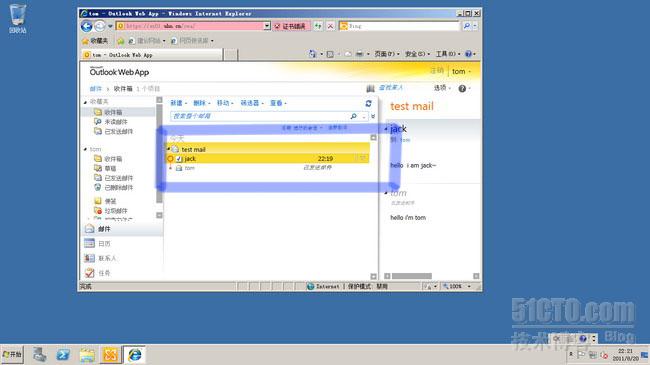This screenshot has width=650, height=365.
Task: Click the Favorites button on the favorites bar
Action: 95,41
